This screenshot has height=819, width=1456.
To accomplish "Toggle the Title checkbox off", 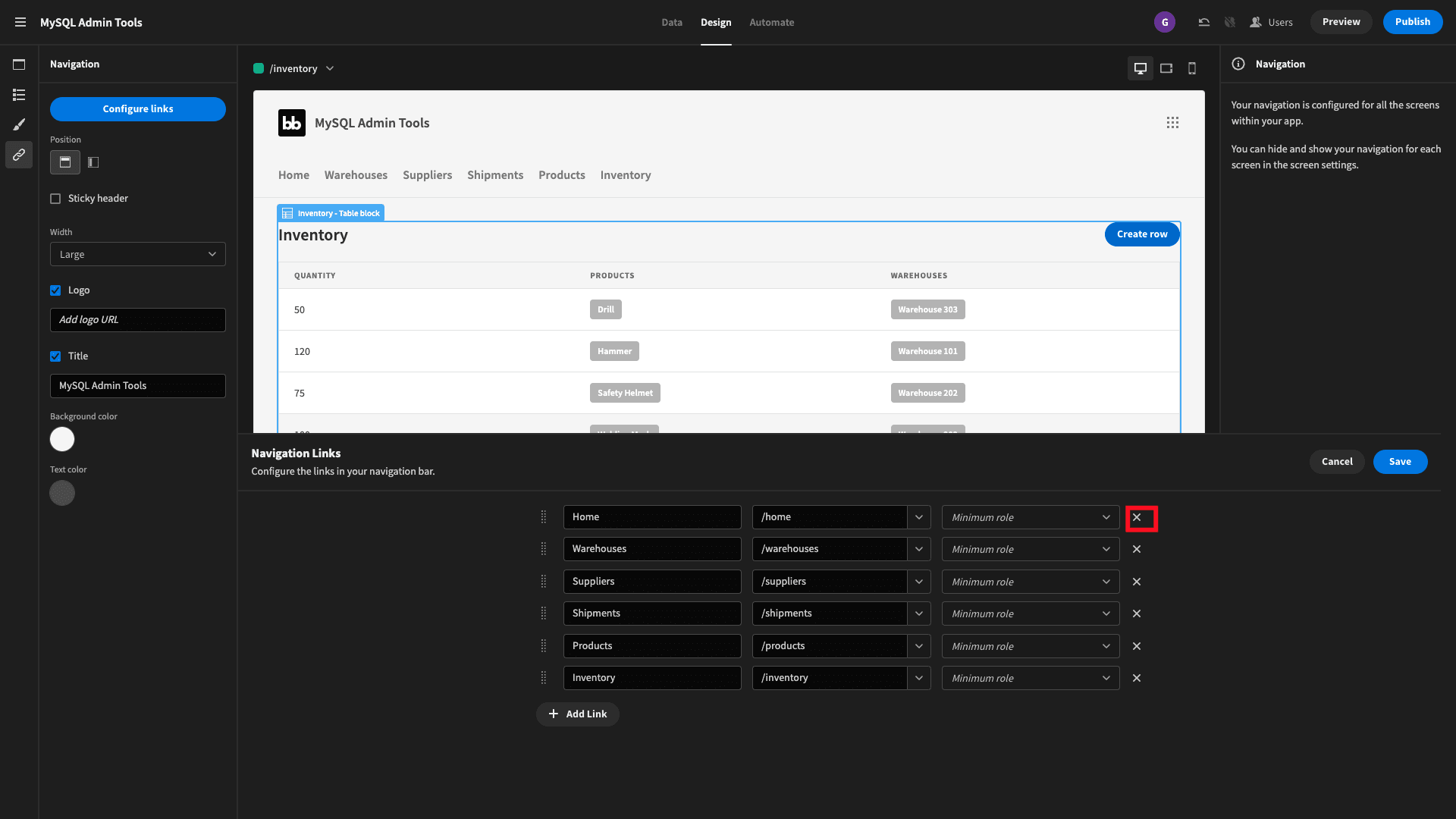I will point(56,356).
